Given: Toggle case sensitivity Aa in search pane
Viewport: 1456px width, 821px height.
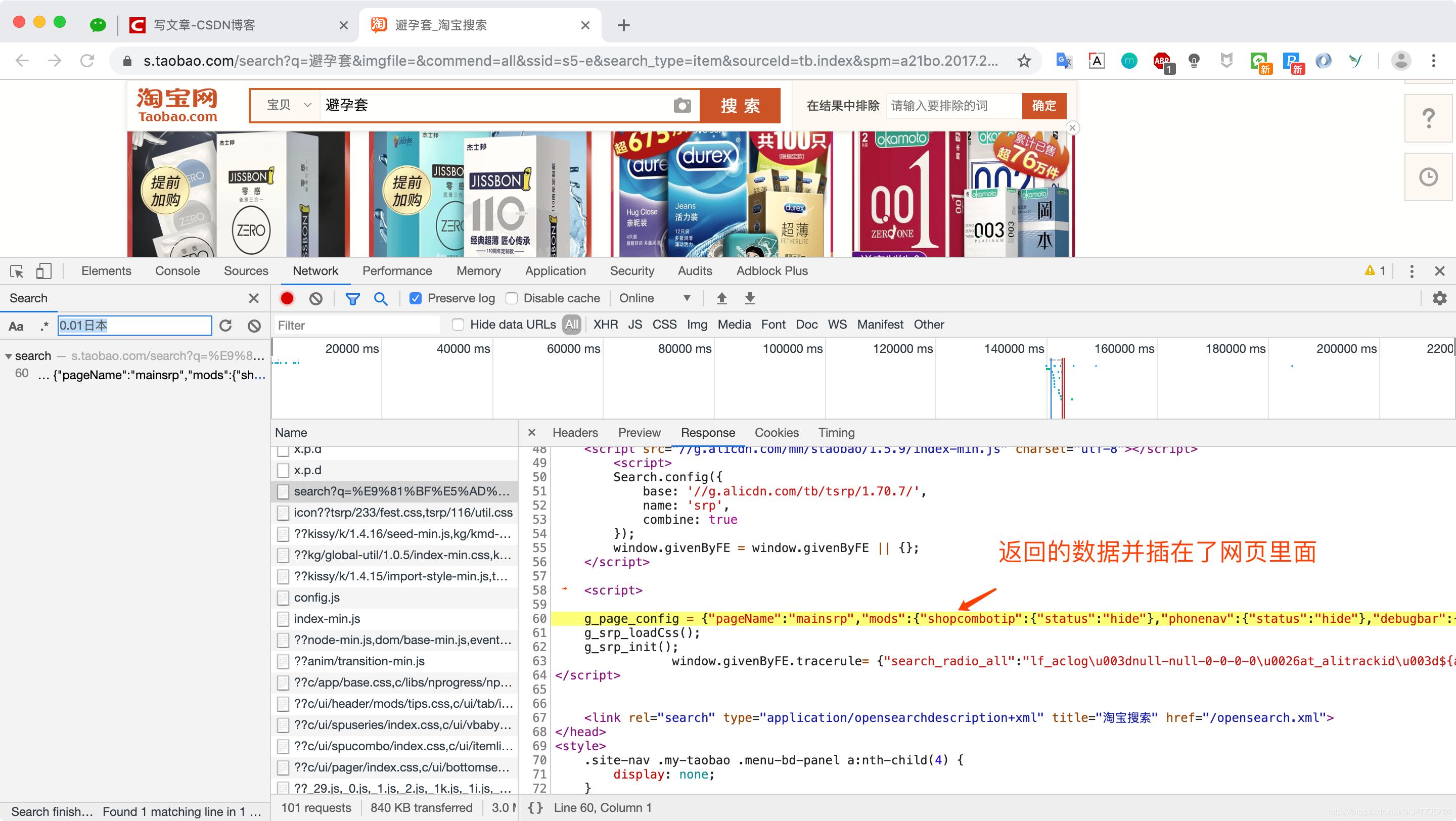Looking at the screenshot, I should [x=15, y=326].
